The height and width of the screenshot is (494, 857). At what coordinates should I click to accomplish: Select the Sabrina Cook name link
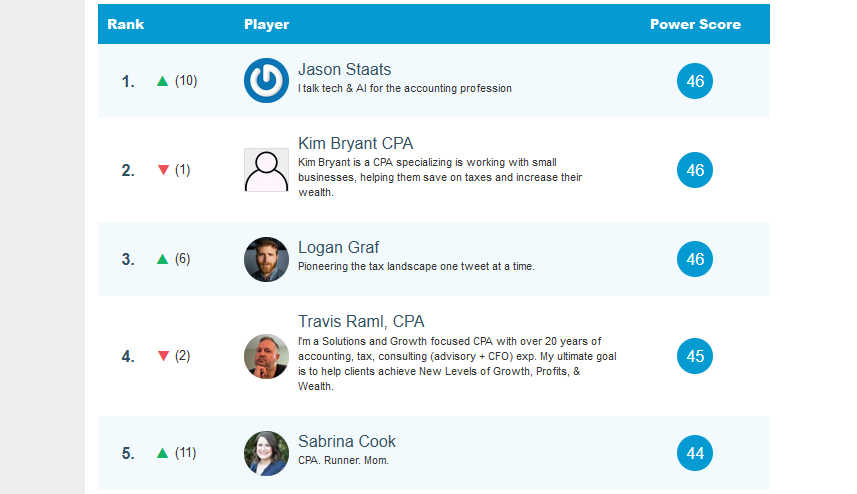click(x=346, y=441)
